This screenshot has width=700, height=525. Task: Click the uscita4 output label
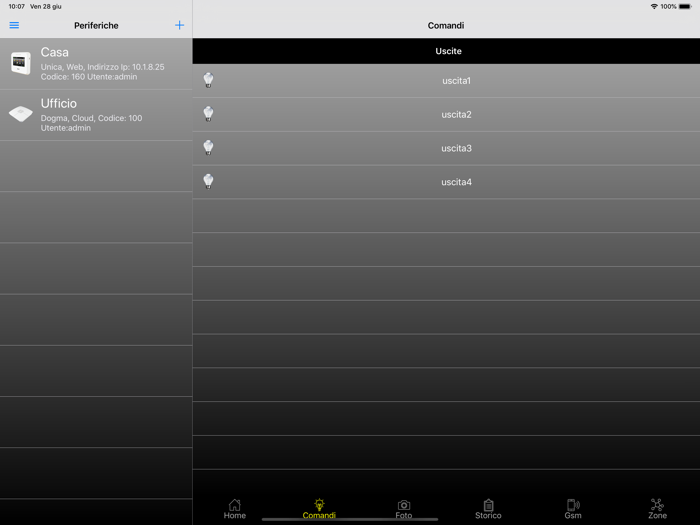(456, 182)
